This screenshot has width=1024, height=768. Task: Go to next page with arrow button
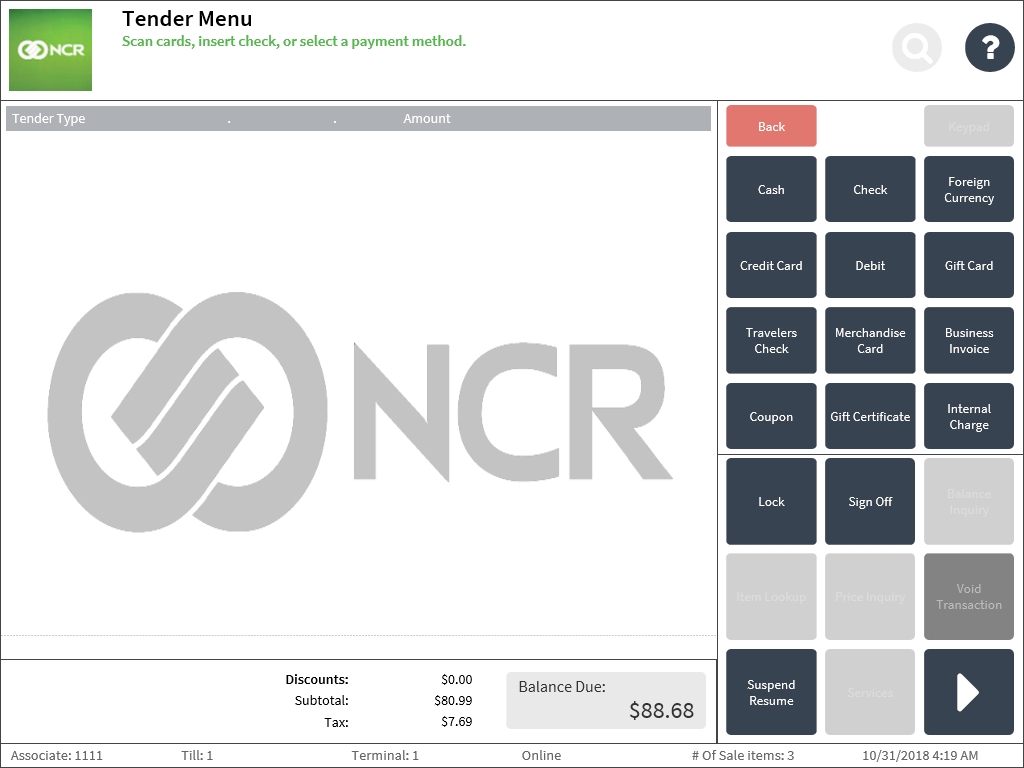(x=968, y=692)
